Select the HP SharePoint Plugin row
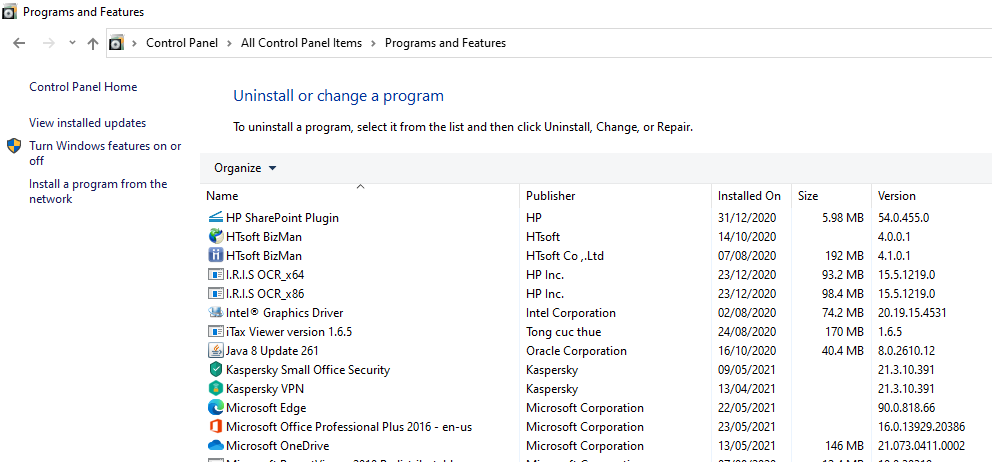992x462 pixels. pyautogui.click(x=596, y=218)
